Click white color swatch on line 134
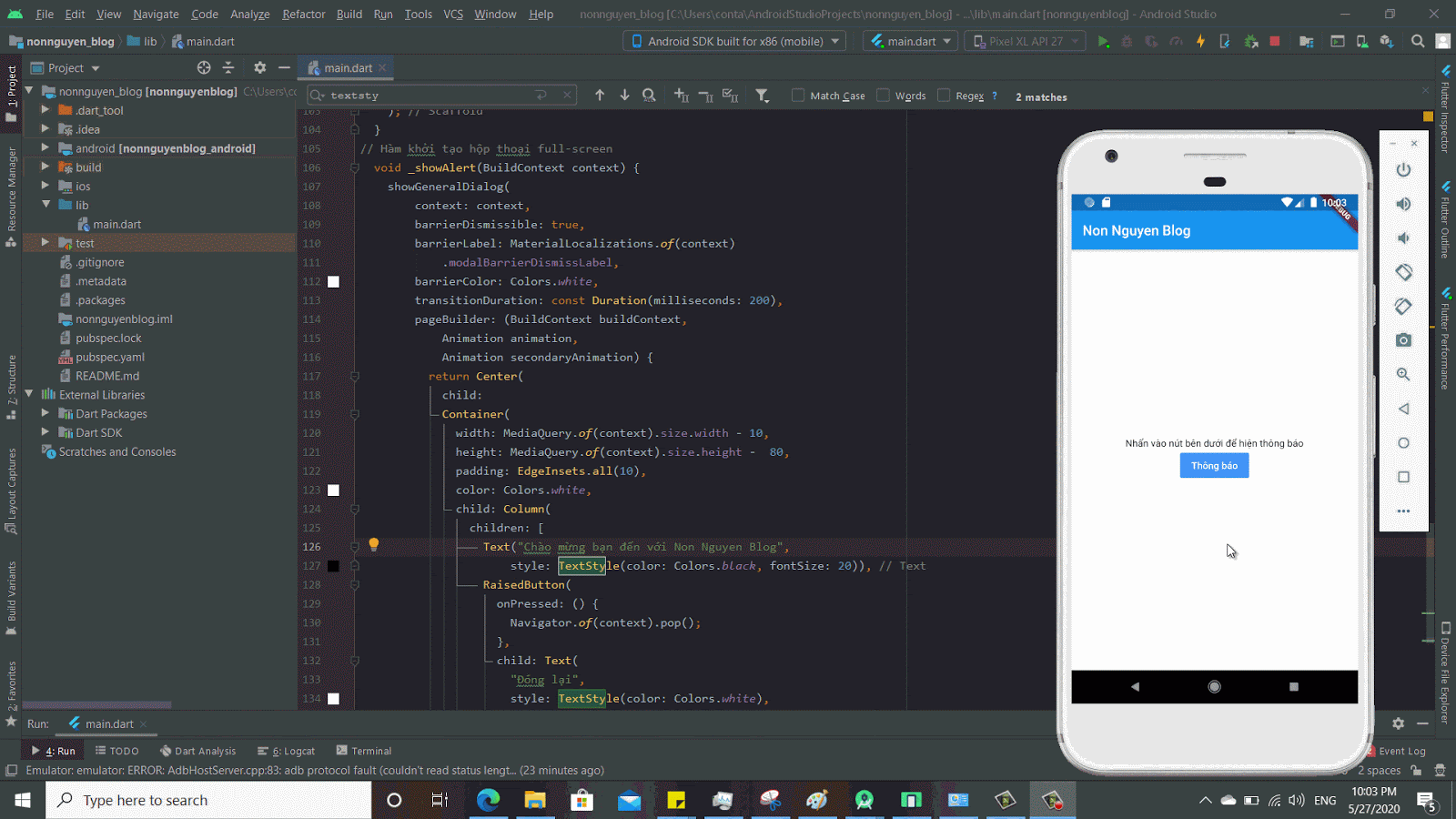The height and width of the screenshot is (819, 1456). pos(333,698)
